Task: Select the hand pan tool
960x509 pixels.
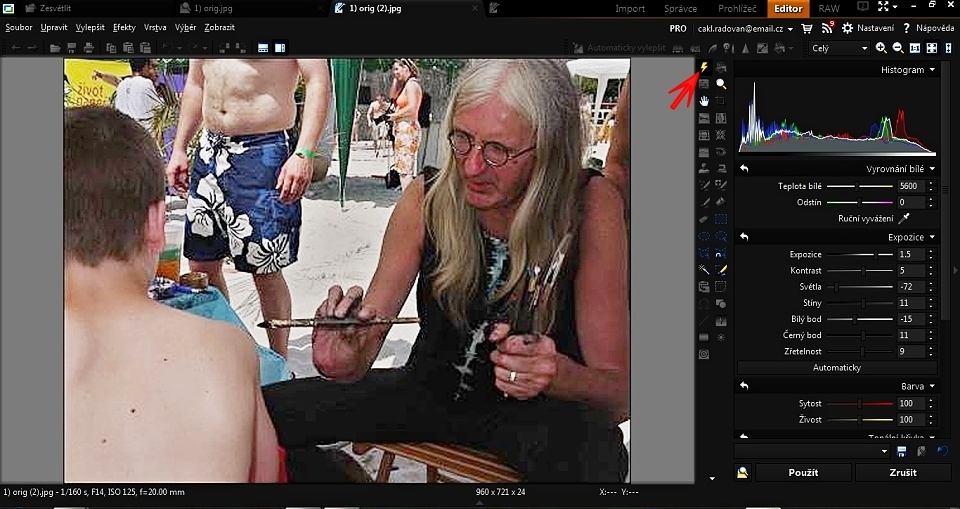Action: (x=704, y=101)
